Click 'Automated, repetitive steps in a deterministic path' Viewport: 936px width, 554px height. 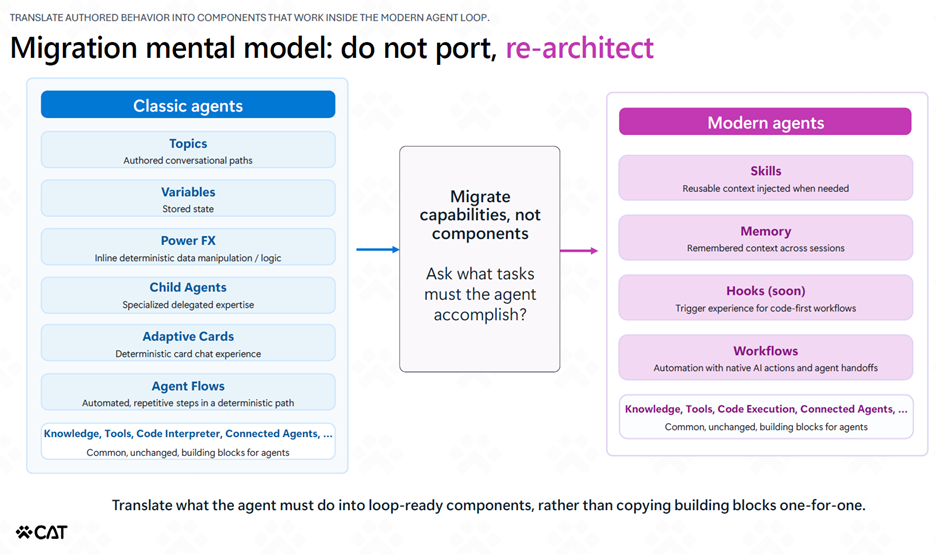tap(188, 403)
